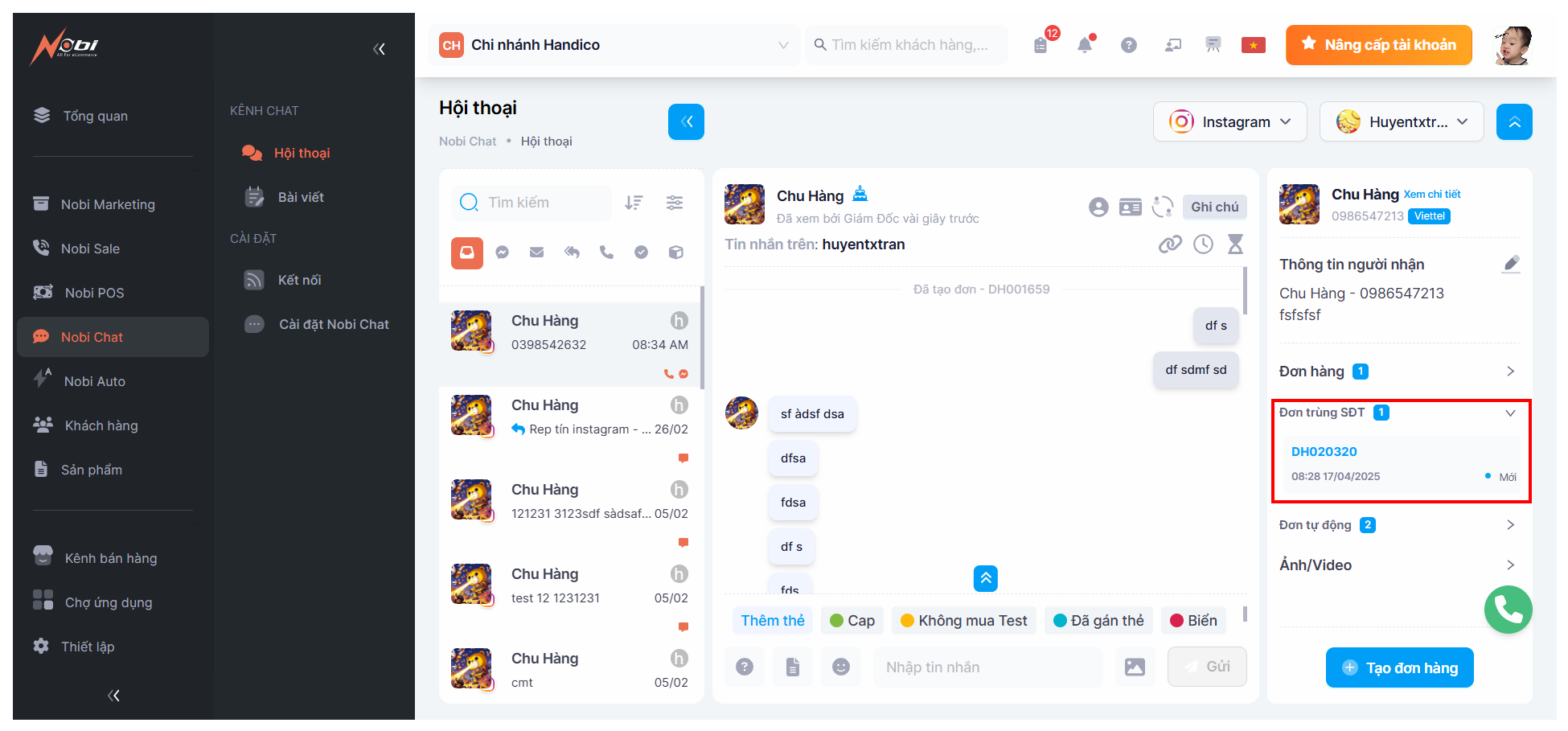Click the Tạo đơn hàng button
1568x731 pixels.
pyautogui.click(x=1400, y=667)
